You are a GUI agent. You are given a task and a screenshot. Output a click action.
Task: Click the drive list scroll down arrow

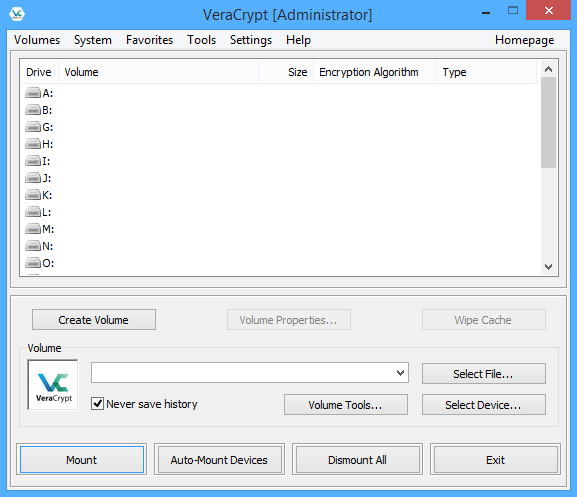click(548, 267)
